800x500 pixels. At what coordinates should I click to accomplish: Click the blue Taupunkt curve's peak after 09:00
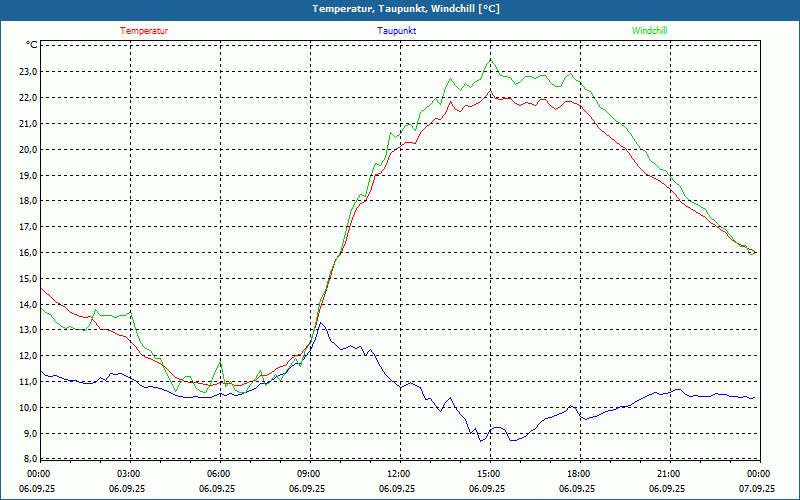321,324
